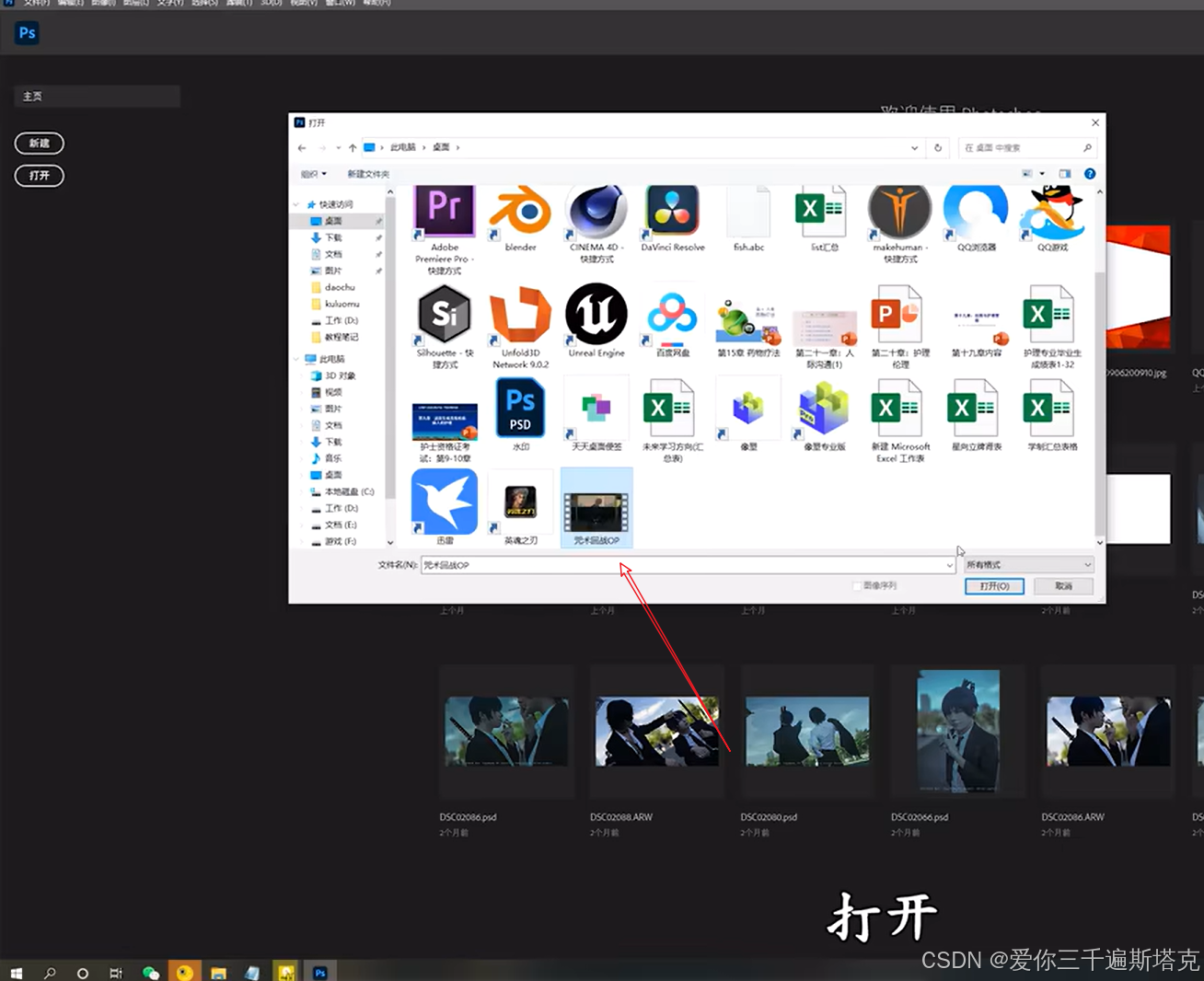Click the 文件名 input field
Image resolution: width=1204 pixels, height=981 pixels.
[x=688, y=565]
